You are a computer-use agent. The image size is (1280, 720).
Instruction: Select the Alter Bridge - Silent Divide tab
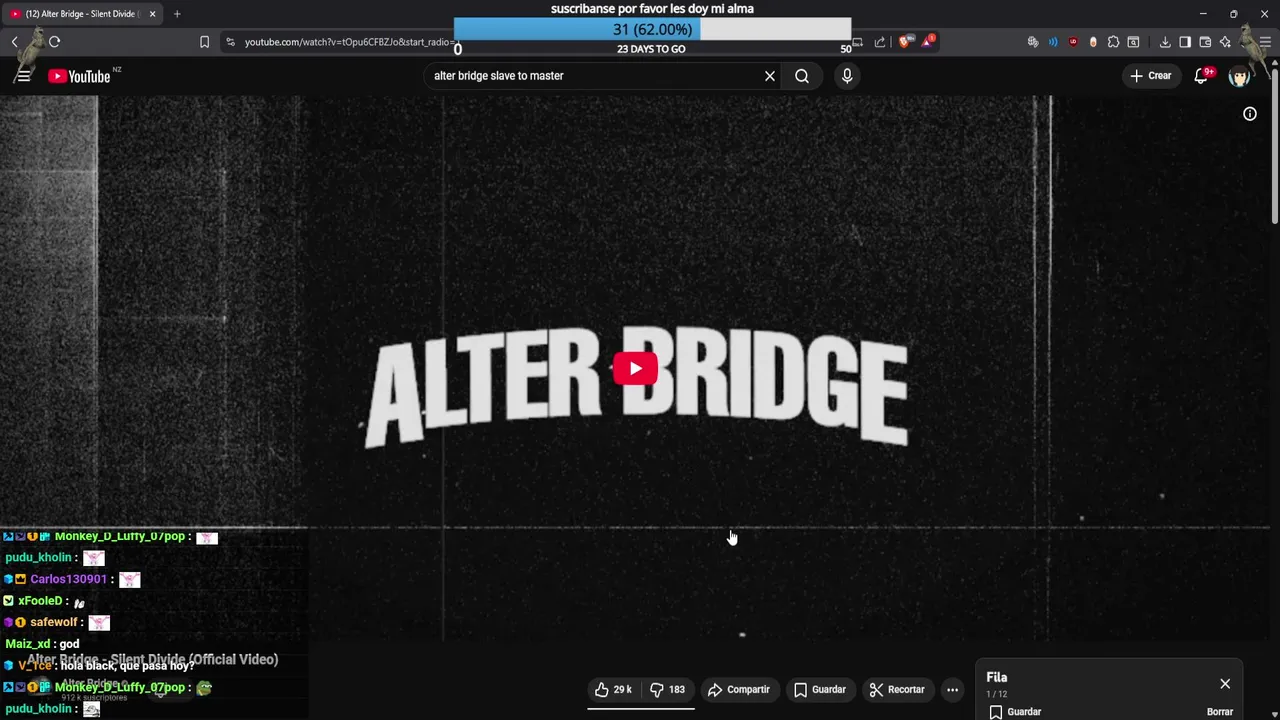coord(84,14)
